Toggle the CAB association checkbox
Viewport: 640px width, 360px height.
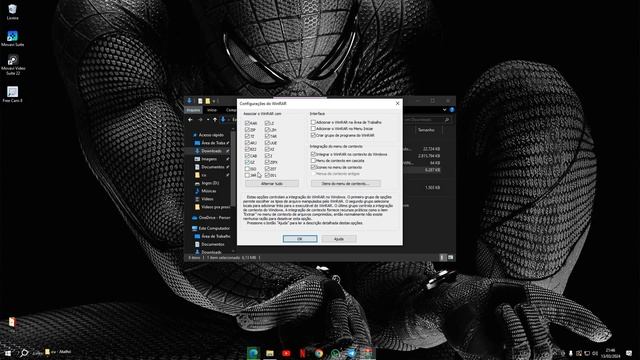click(247, 156)
